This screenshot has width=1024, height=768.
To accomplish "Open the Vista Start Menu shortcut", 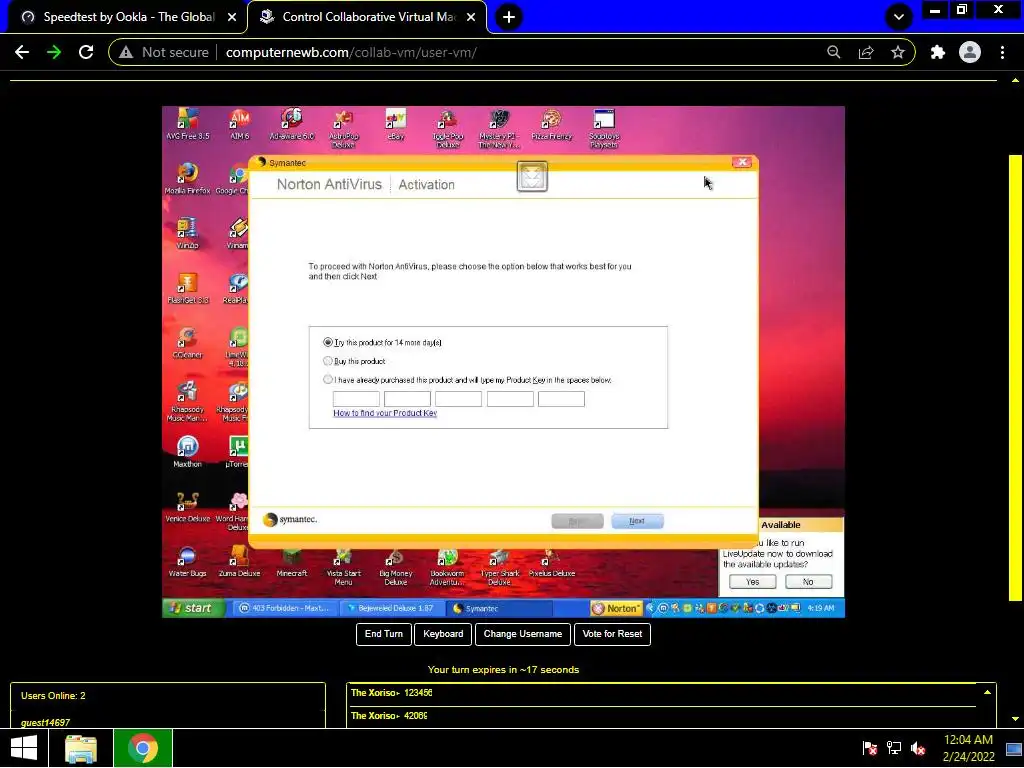I will [x=344, y=566].
